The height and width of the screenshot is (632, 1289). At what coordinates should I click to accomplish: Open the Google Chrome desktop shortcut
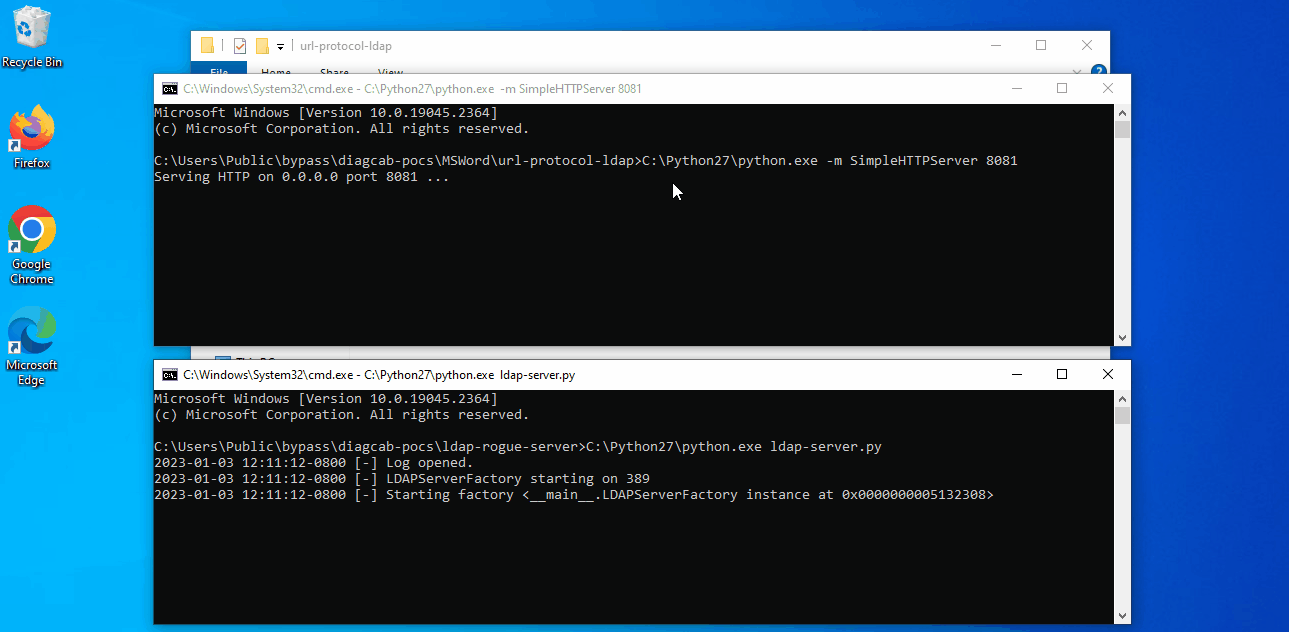[x=32, y=245]
